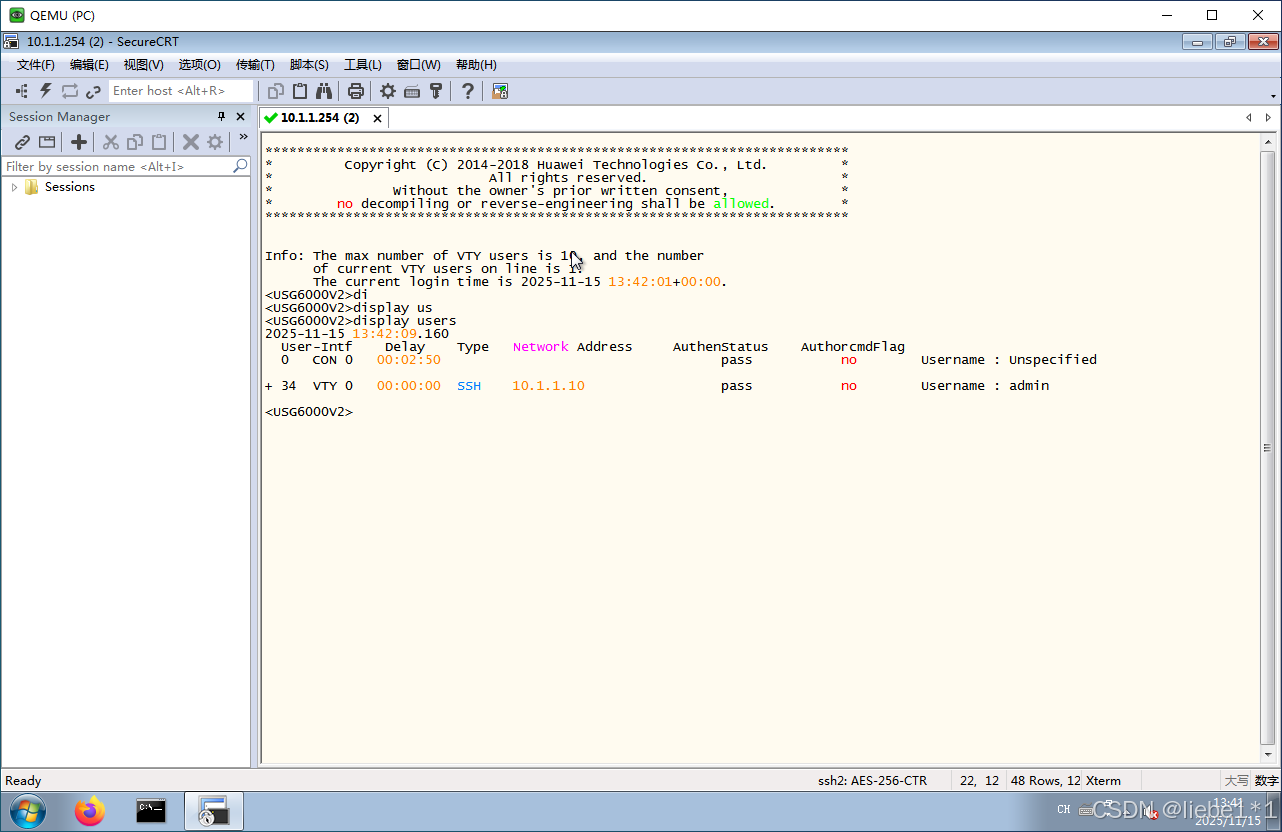Open the 传输(T) menu

coord(255,65)
